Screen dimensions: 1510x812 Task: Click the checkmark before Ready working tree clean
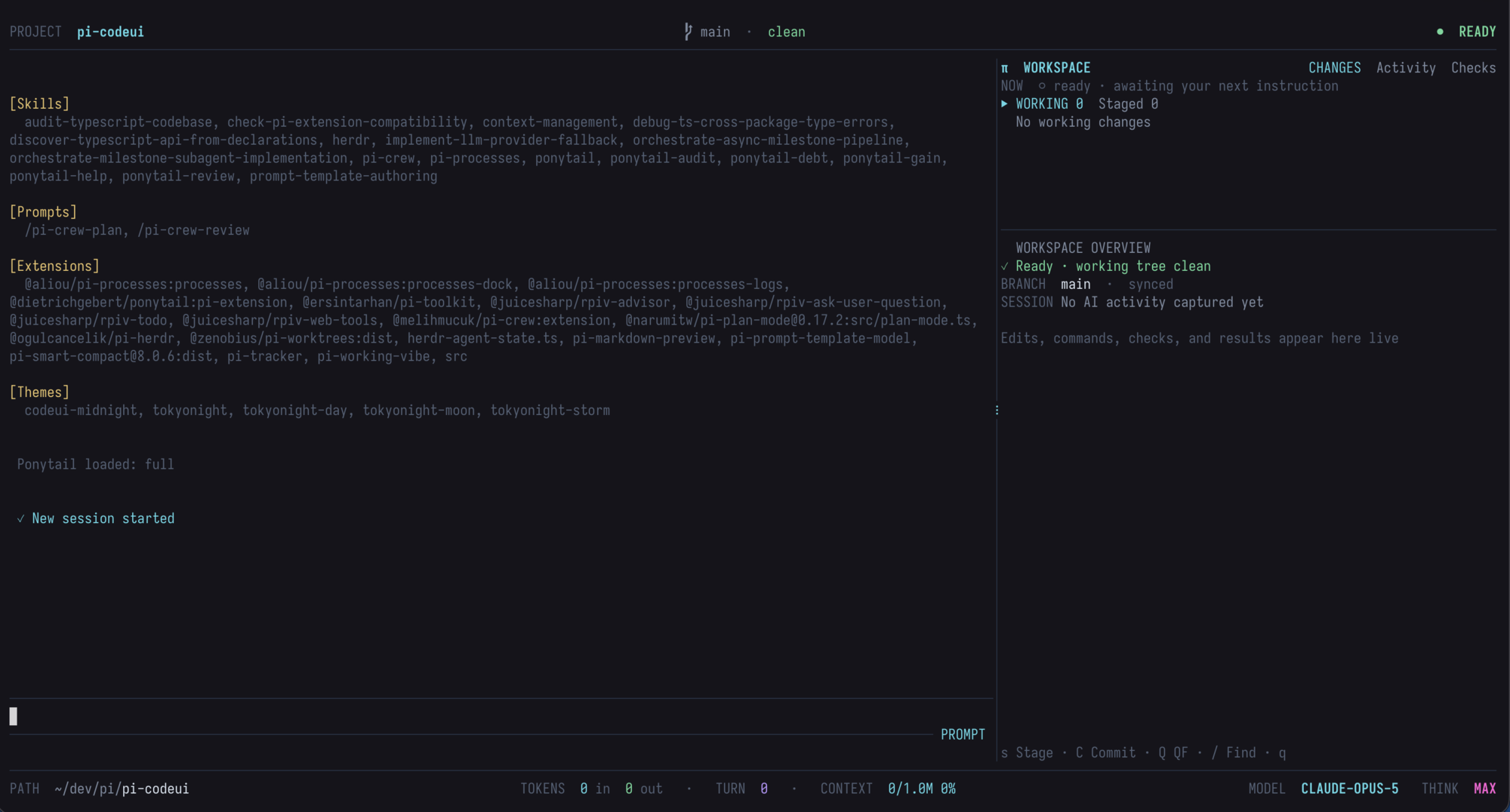pyautogui.click(x=1005, y=266)
